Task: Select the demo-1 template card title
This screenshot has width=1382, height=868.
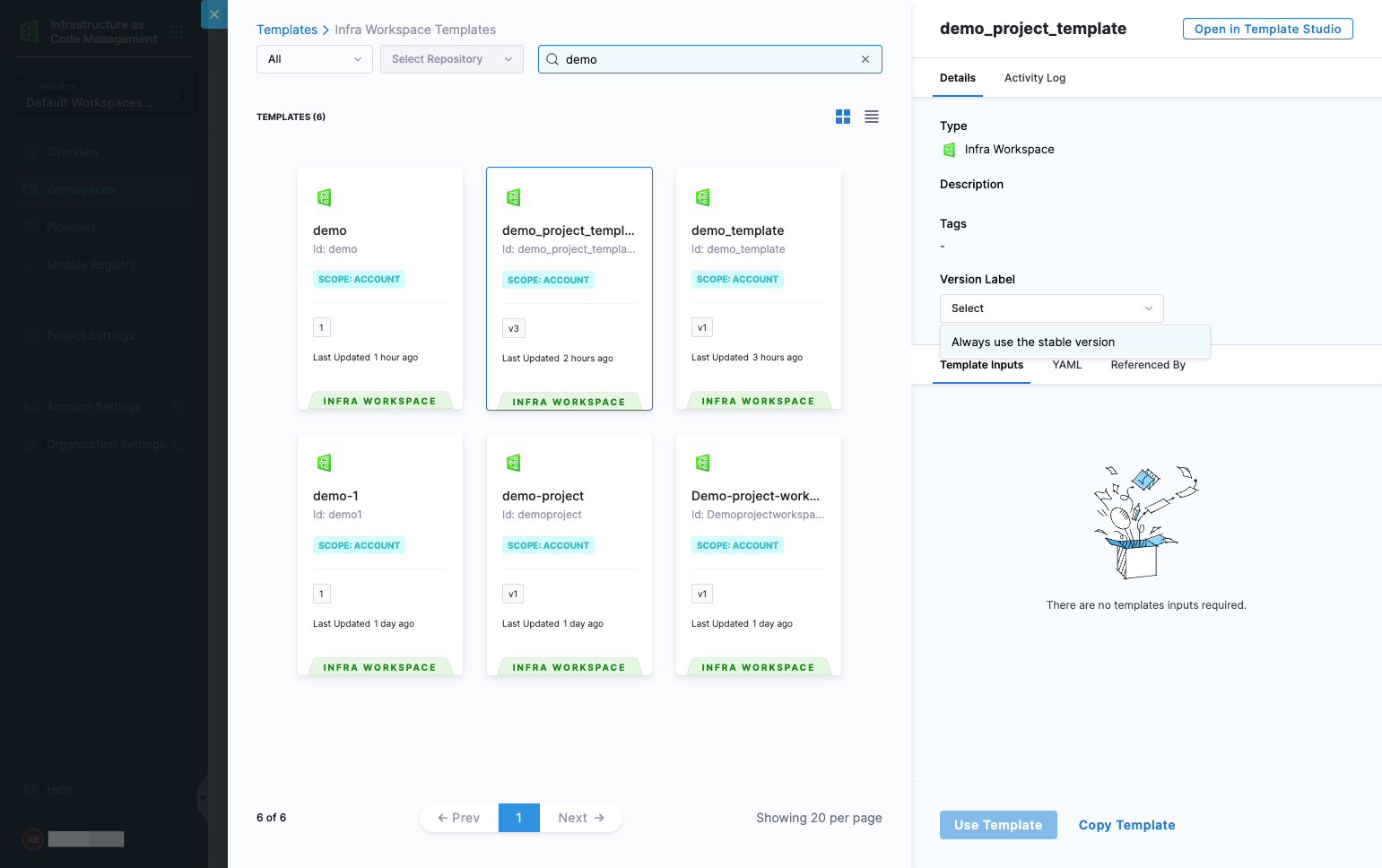Action: click(x=335, y=496)
